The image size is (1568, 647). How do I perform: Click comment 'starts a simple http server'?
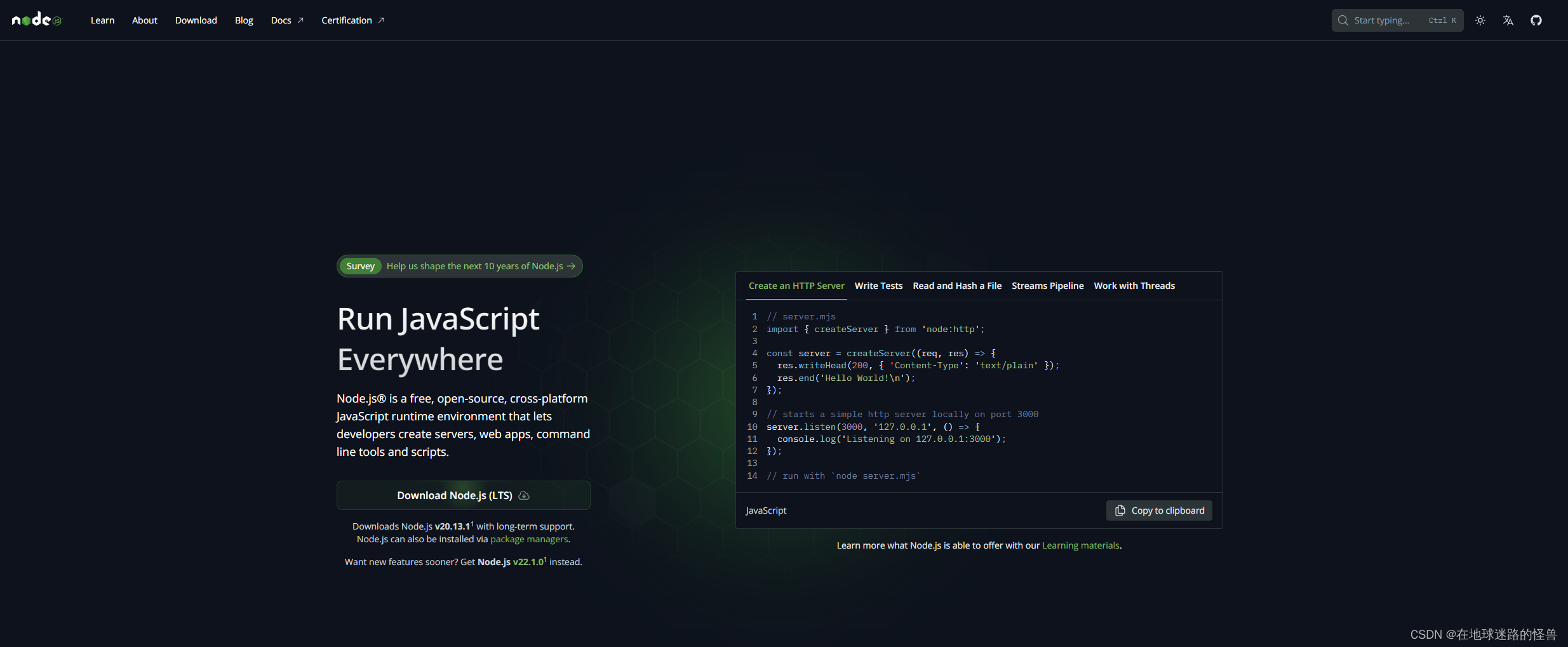(902, 414)
